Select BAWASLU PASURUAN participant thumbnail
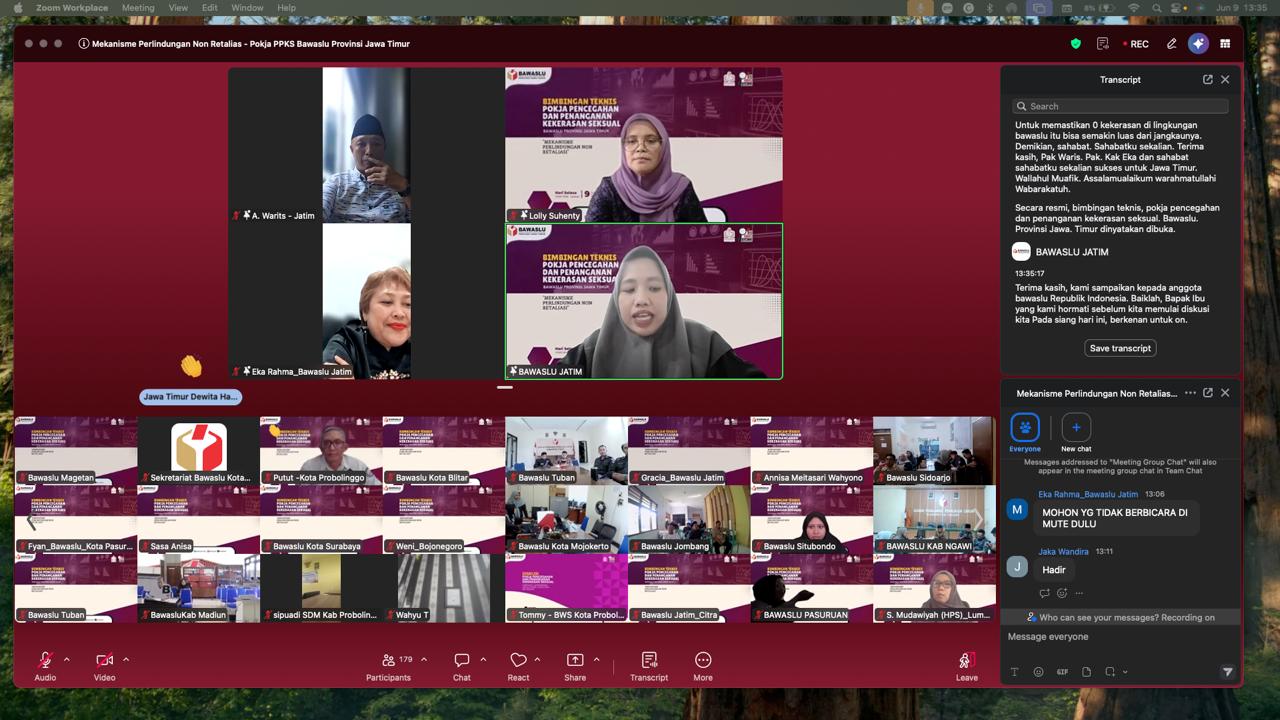Image resolution: width=1280 pixels, height=720 pixels. click(811, 589)
